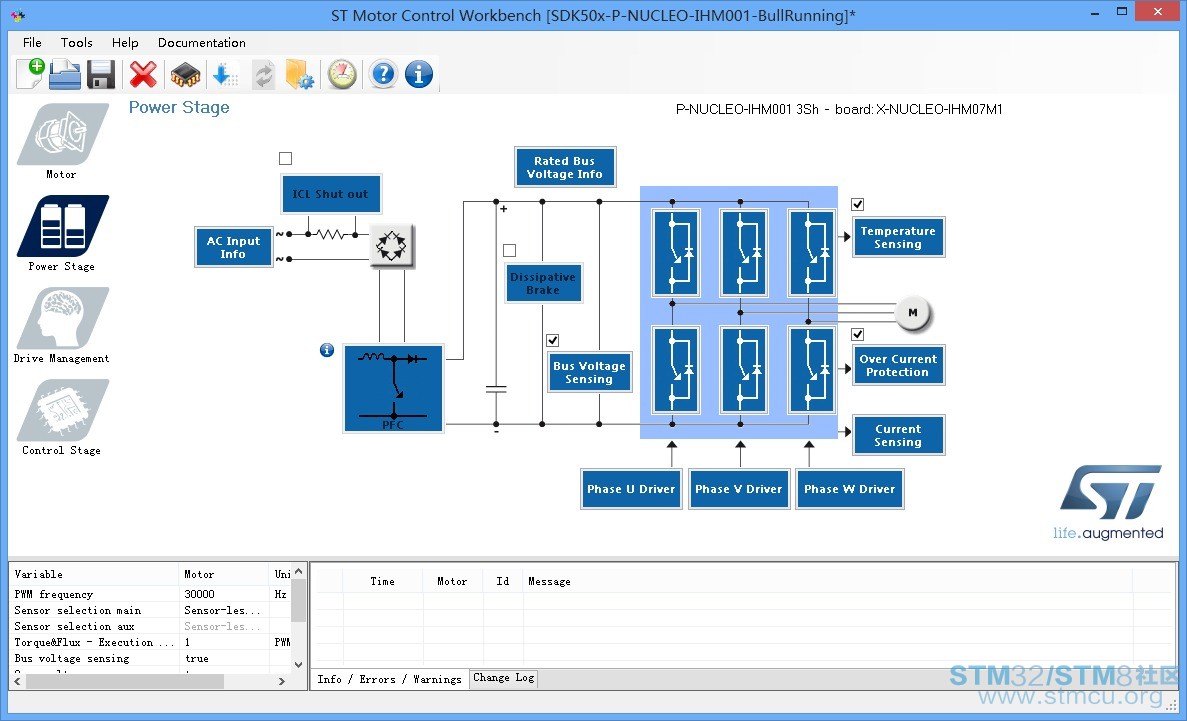Click variable list horizontal scroll right arrow

pyautogui.click(x=282, y=681)
